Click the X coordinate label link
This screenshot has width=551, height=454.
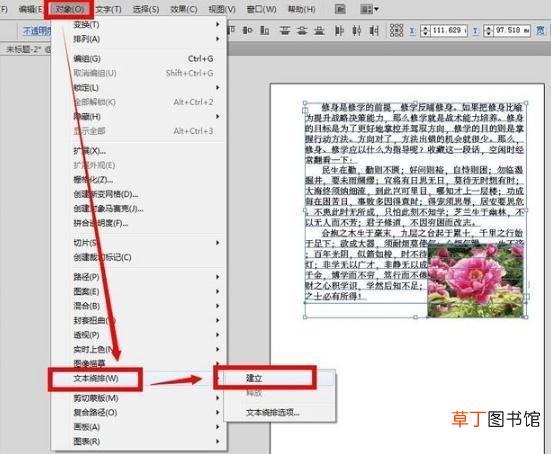tap(412, 31)
